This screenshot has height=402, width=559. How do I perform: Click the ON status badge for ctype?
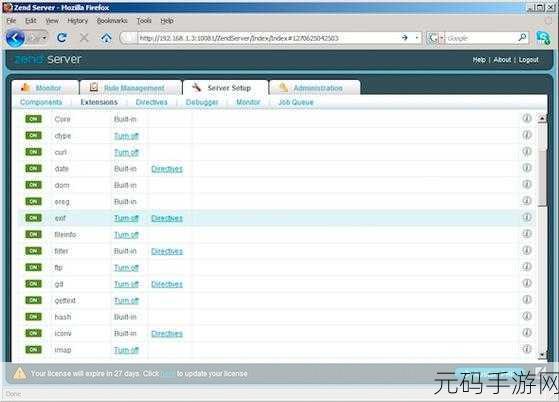point(33,135)
